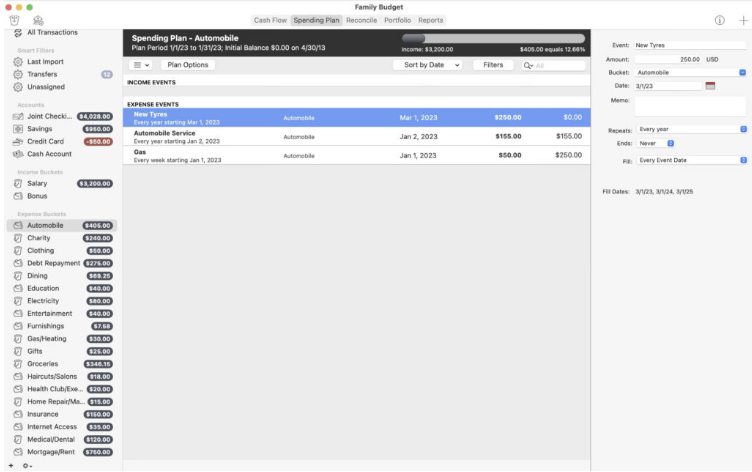Open the Ends dropdown set to Never
The image size is (752, 472).
(656, 143)
